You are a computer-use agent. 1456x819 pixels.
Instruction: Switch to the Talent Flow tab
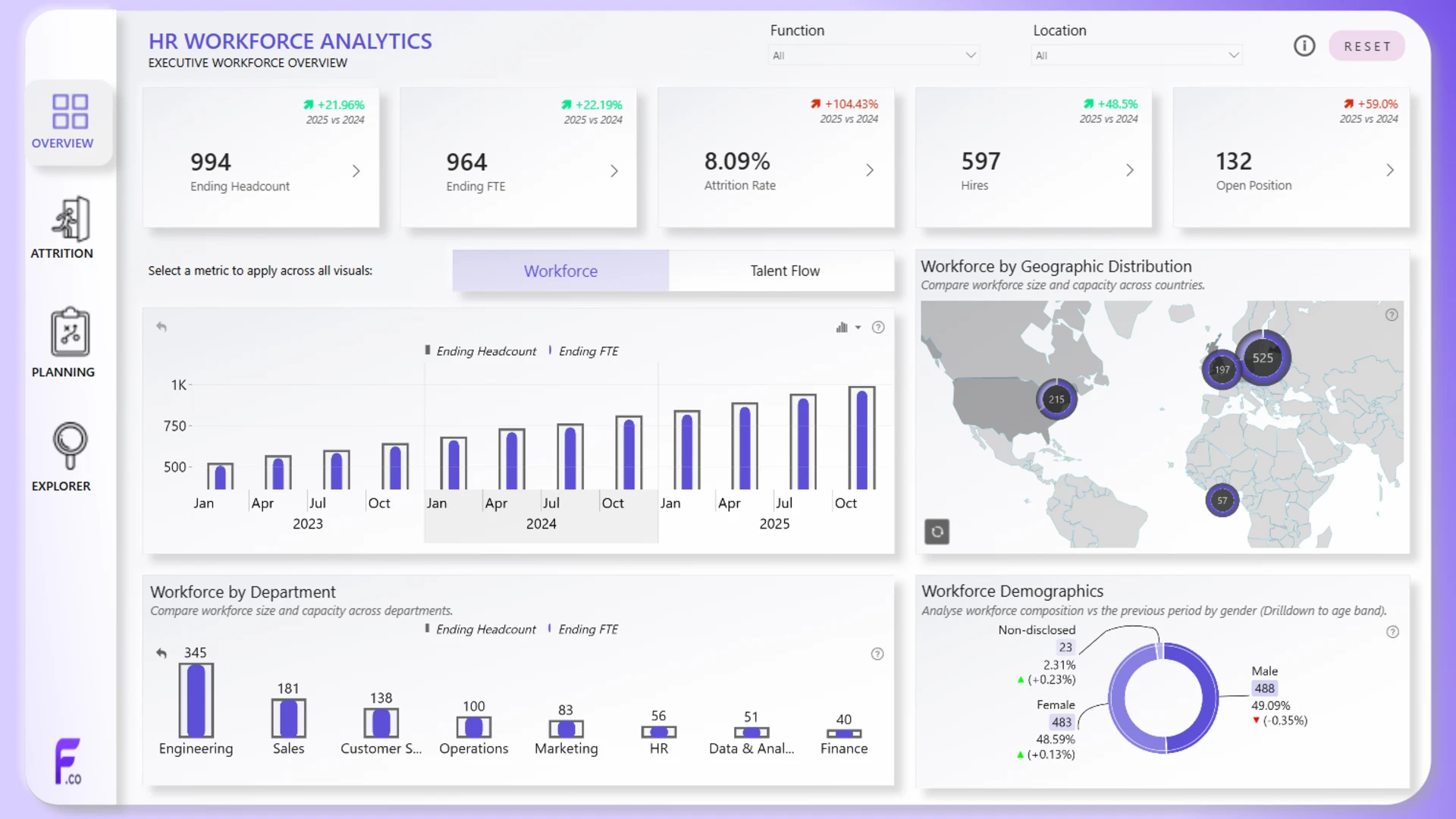pyautogui.click(x=784, y=271)
